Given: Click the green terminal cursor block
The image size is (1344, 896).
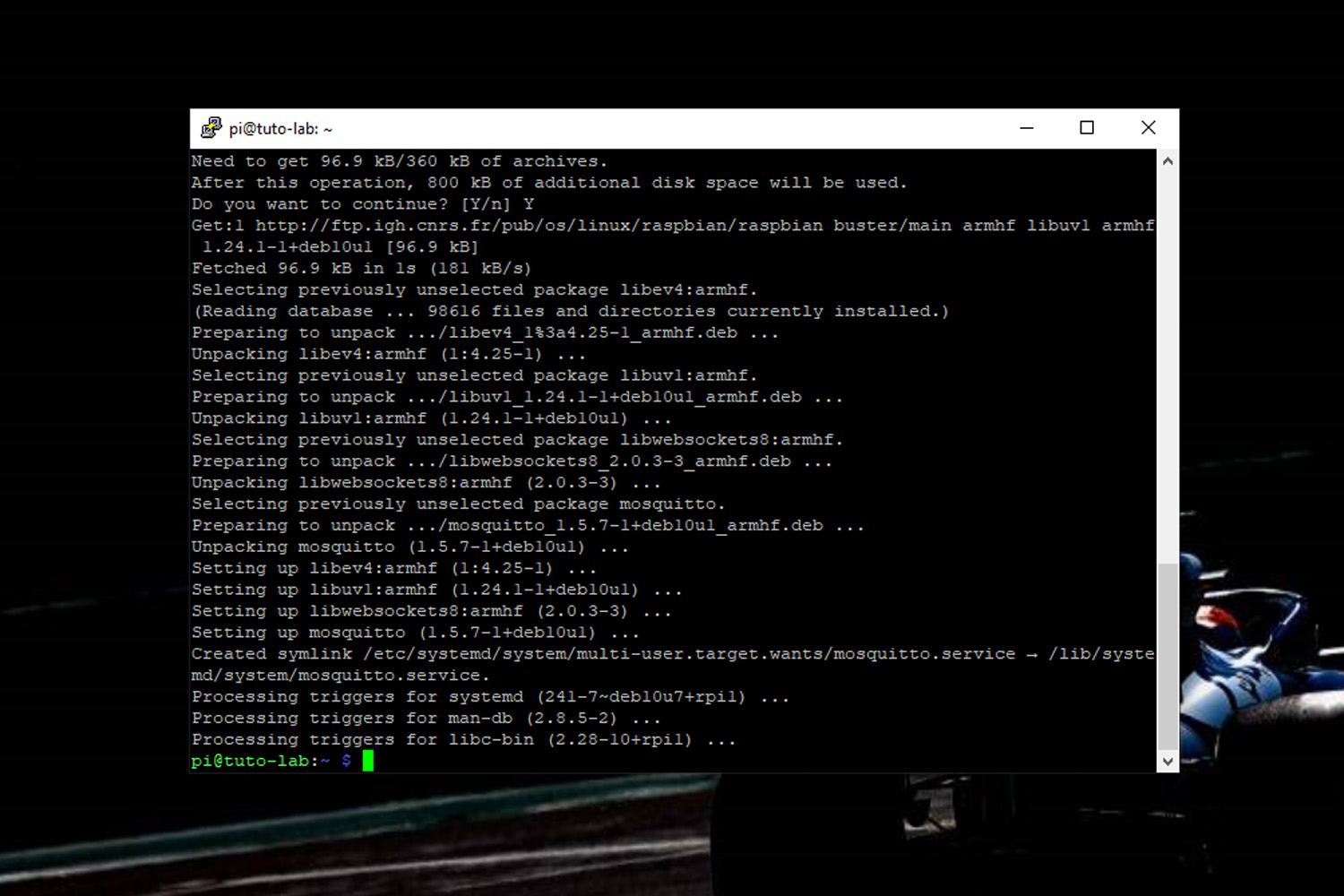Looking at the screenshot, I should [367, 761].
